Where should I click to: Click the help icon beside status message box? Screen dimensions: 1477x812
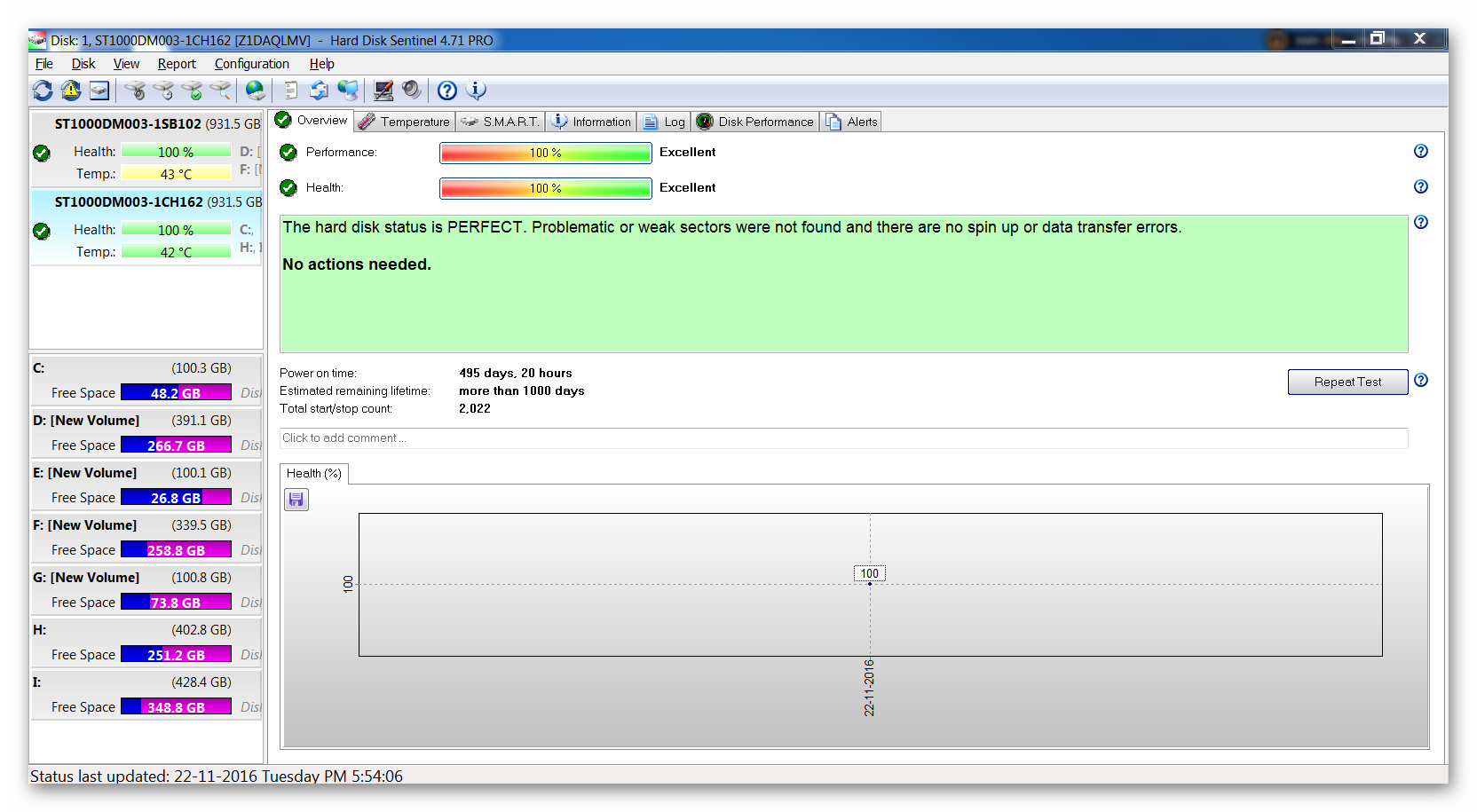point(1421,223)
